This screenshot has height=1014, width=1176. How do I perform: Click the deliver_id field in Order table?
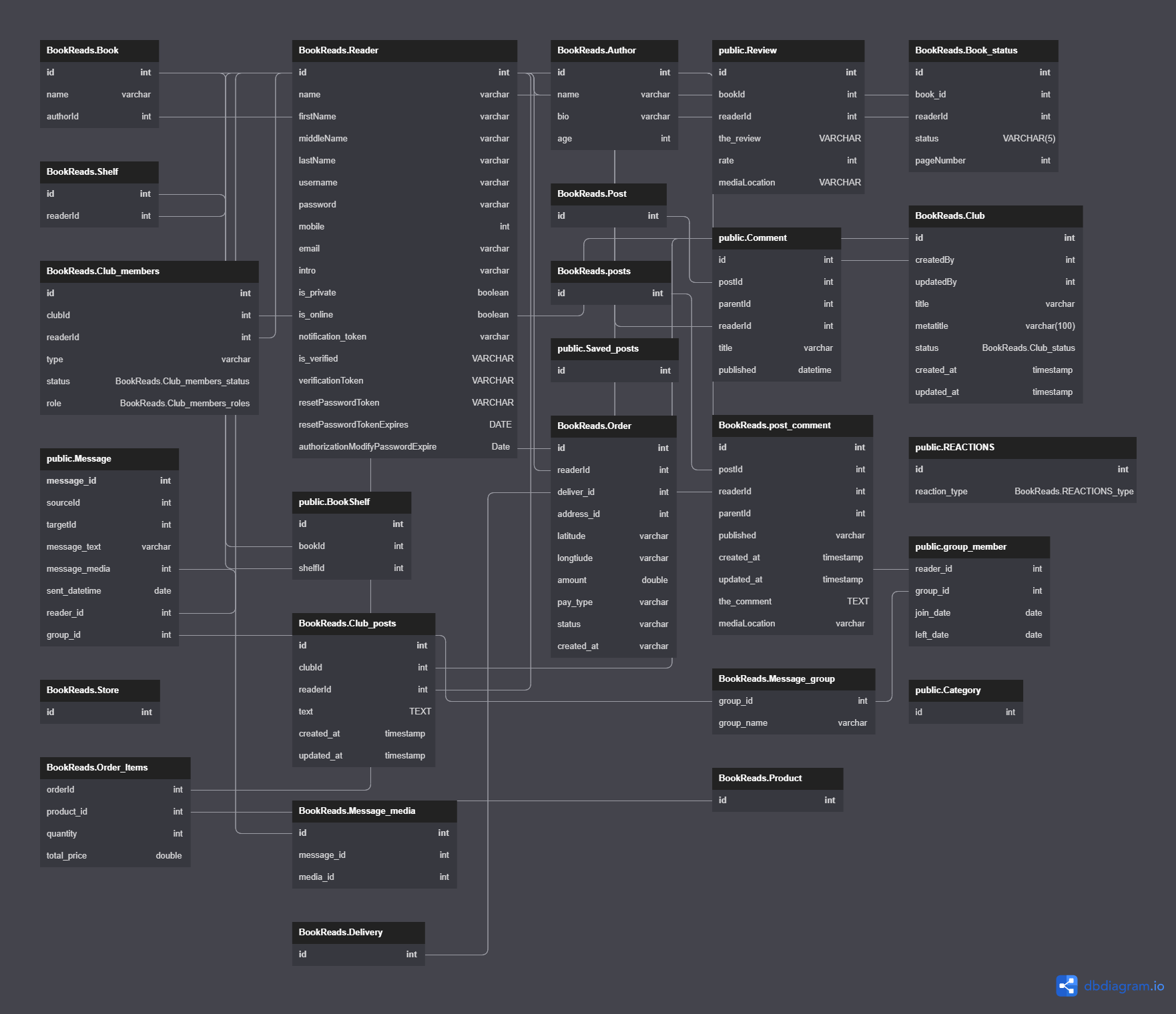pos(613,492)
